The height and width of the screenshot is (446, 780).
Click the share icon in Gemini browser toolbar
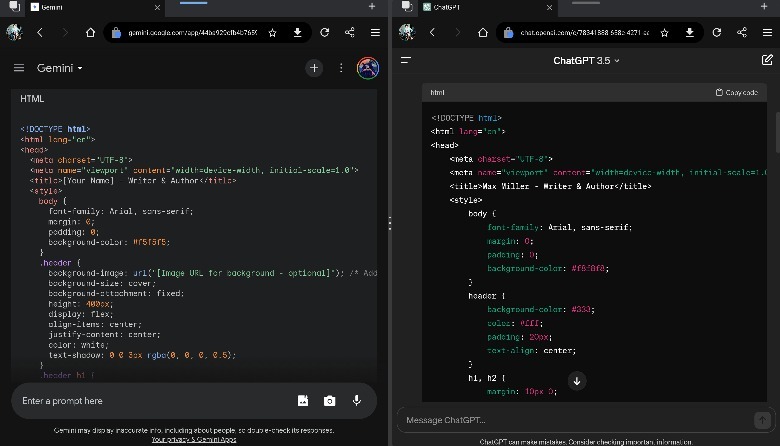(349, 32)
